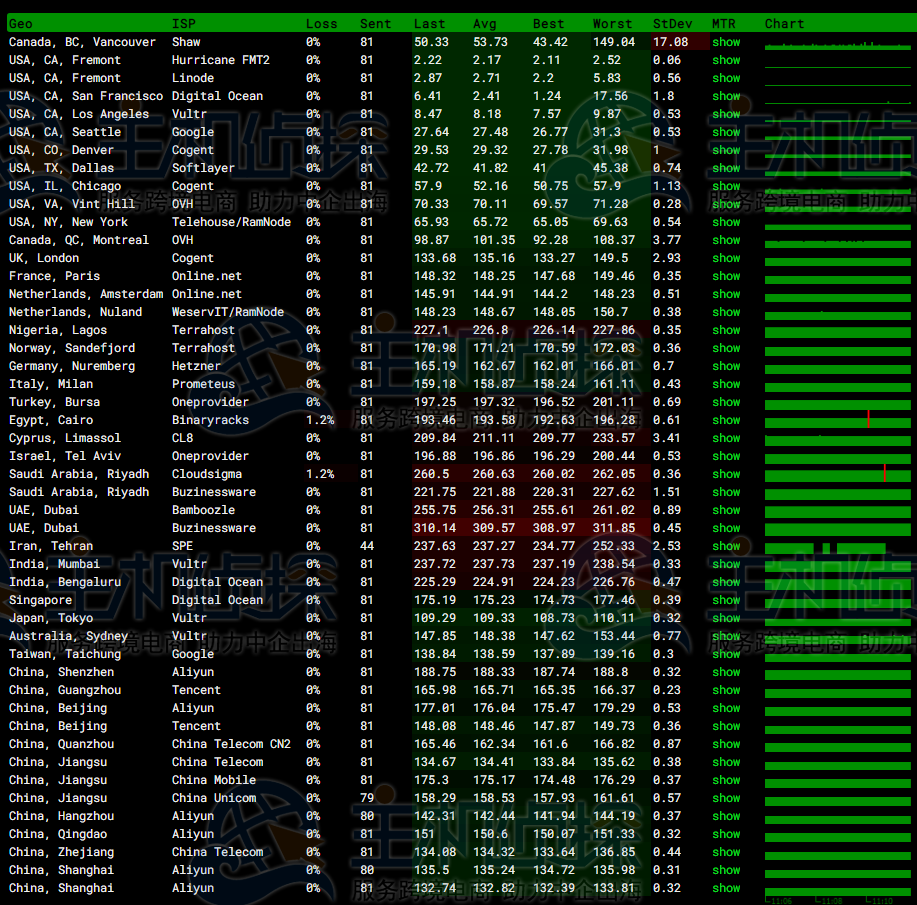Screen dimensions: 917x905
Task: Click the ISP column header
Action: (184, 23)
